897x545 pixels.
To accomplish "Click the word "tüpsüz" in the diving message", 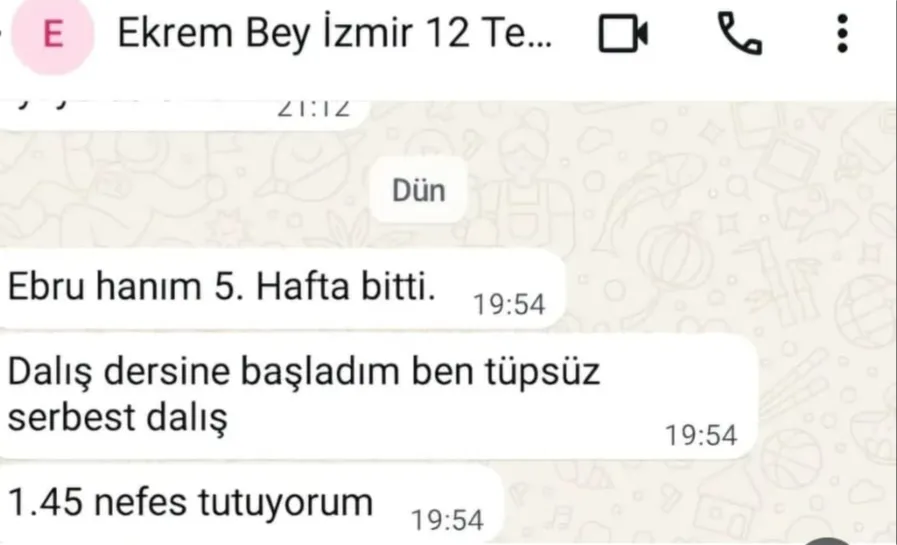I will (x=542, y=373).
